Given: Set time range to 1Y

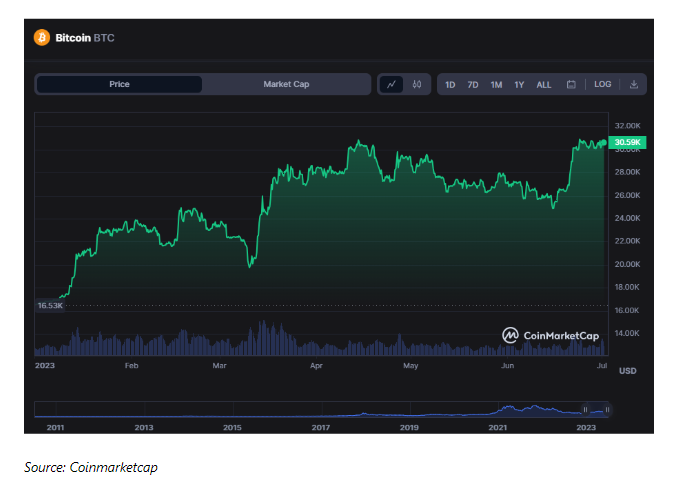Looking at the screenshot, I should pos(519,85).
